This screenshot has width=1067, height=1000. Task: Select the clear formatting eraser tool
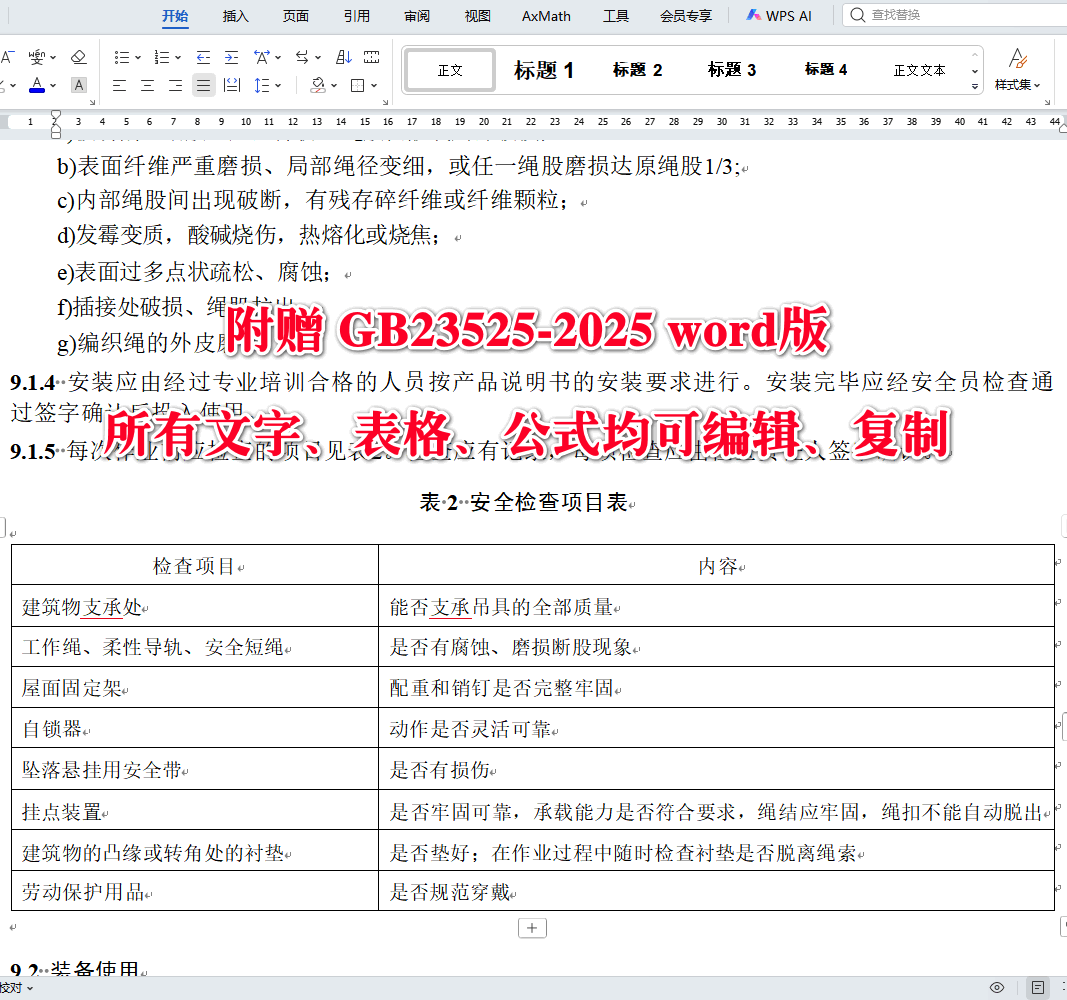78,57
